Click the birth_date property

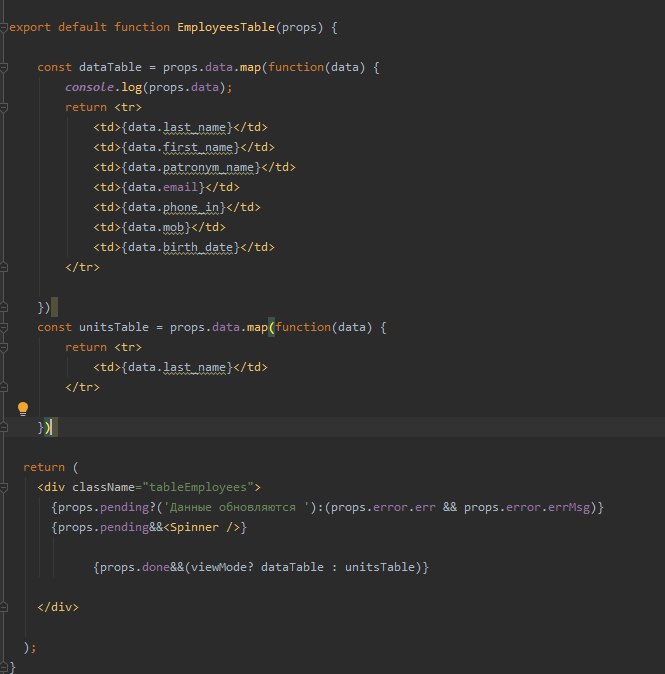click(198, 247)
